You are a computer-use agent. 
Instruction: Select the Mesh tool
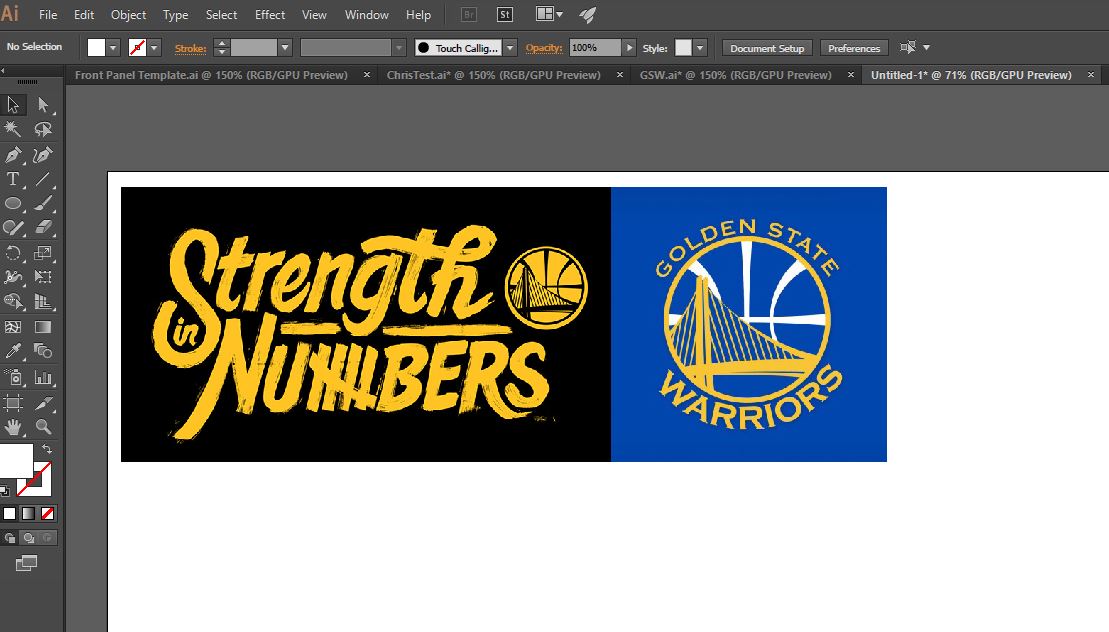13,327
